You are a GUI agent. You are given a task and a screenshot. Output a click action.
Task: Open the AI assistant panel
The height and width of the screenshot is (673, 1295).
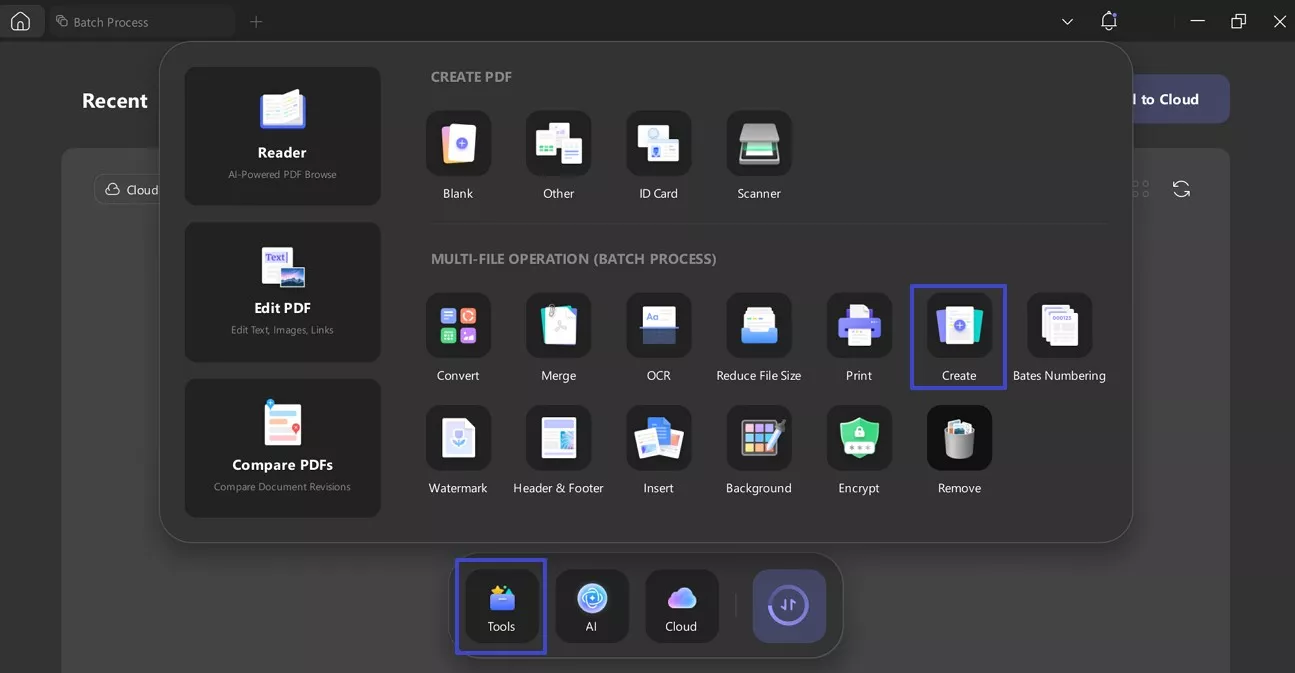[591, 605]
